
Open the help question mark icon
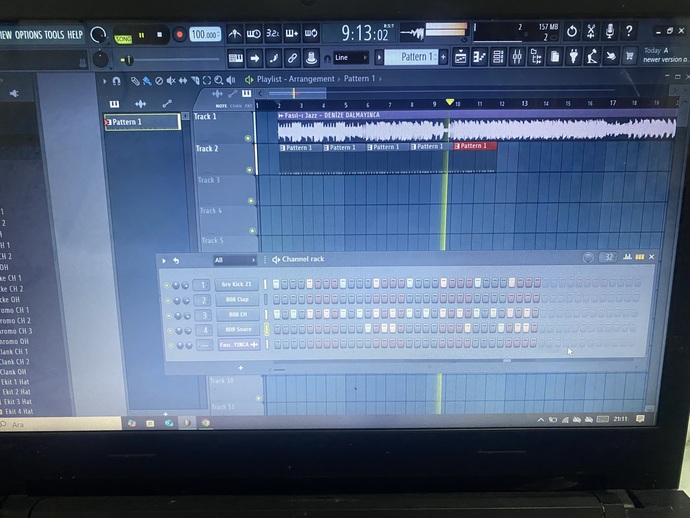coord(629,31)
